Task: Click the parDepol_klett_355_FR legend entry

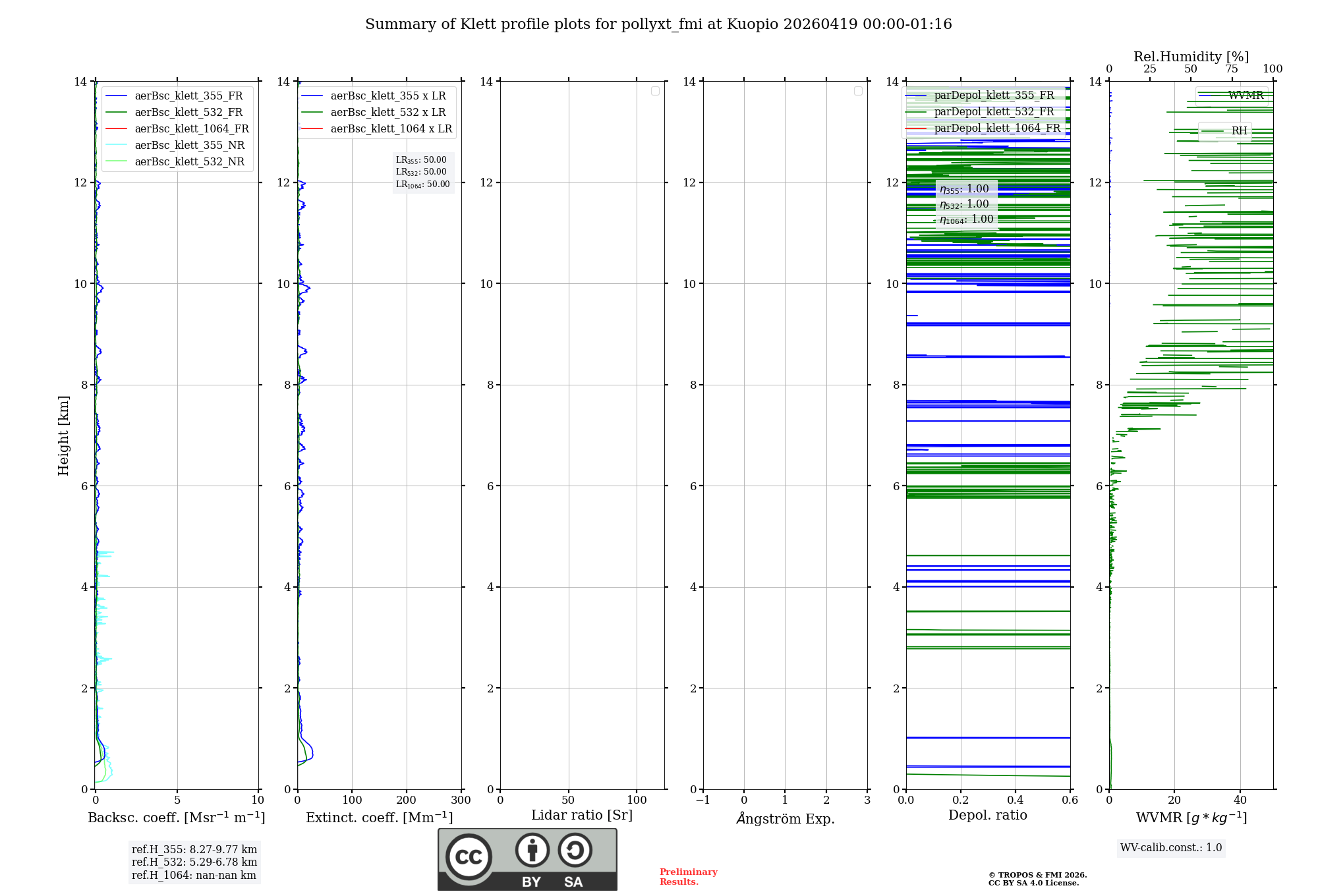Action: click(993, 95)
